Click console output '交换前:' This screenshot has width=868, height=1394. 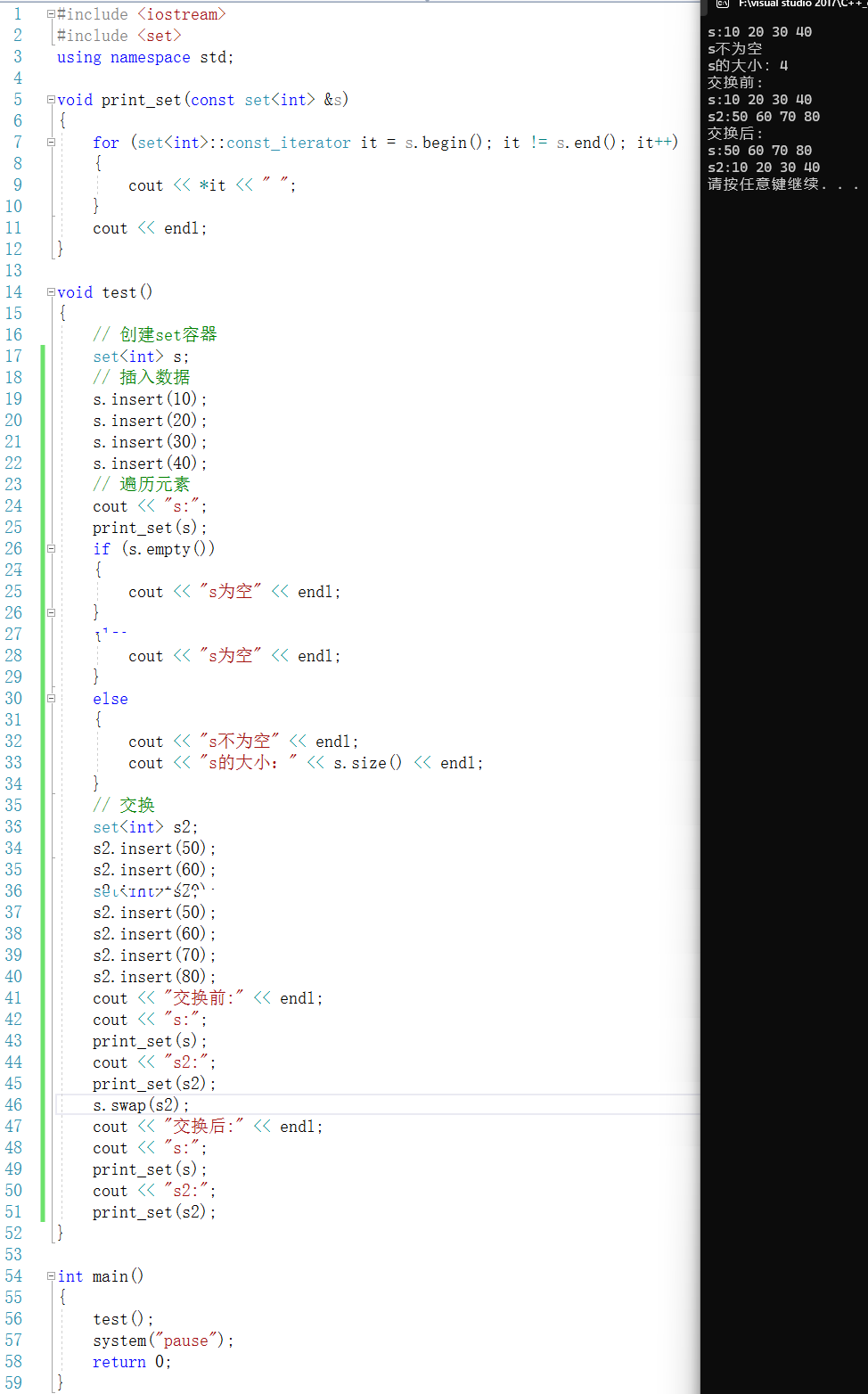[x=735, y=83]
